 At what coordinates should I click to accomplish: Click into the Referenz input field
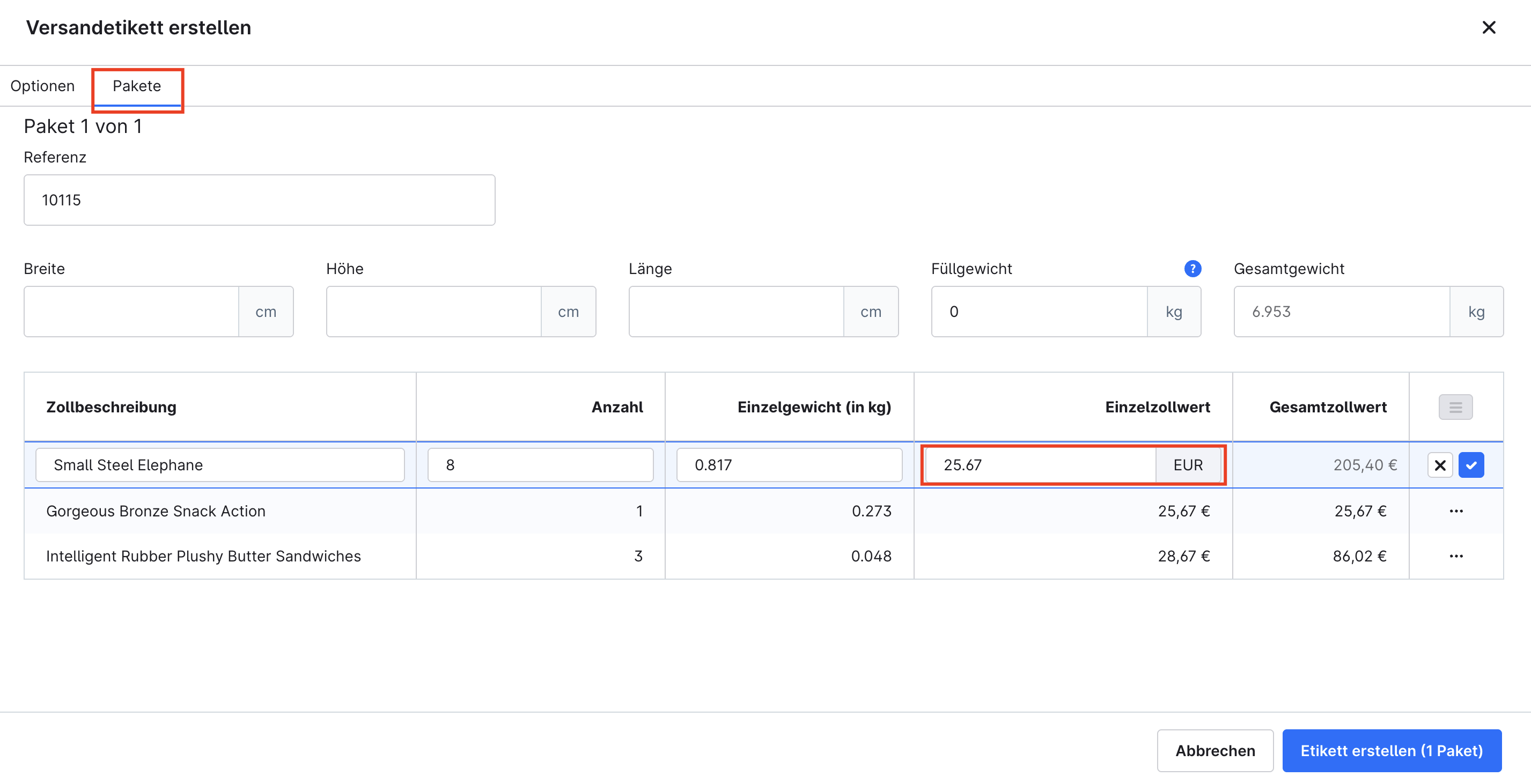click(259, 200)
